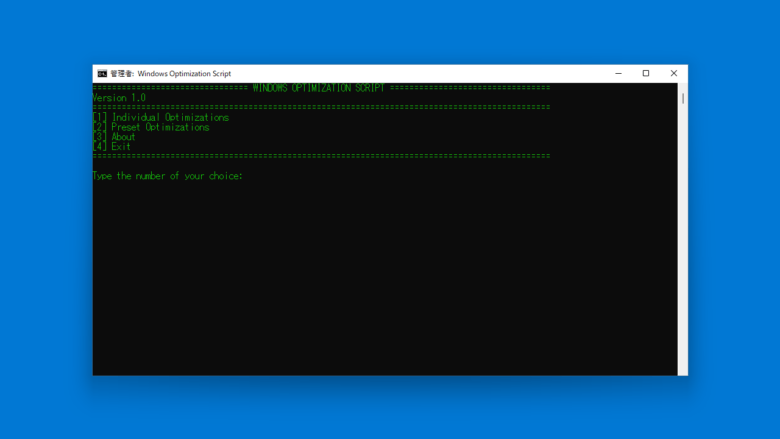
Task: Click the console vertical scrollbar thumb
Action: (683, 98)
